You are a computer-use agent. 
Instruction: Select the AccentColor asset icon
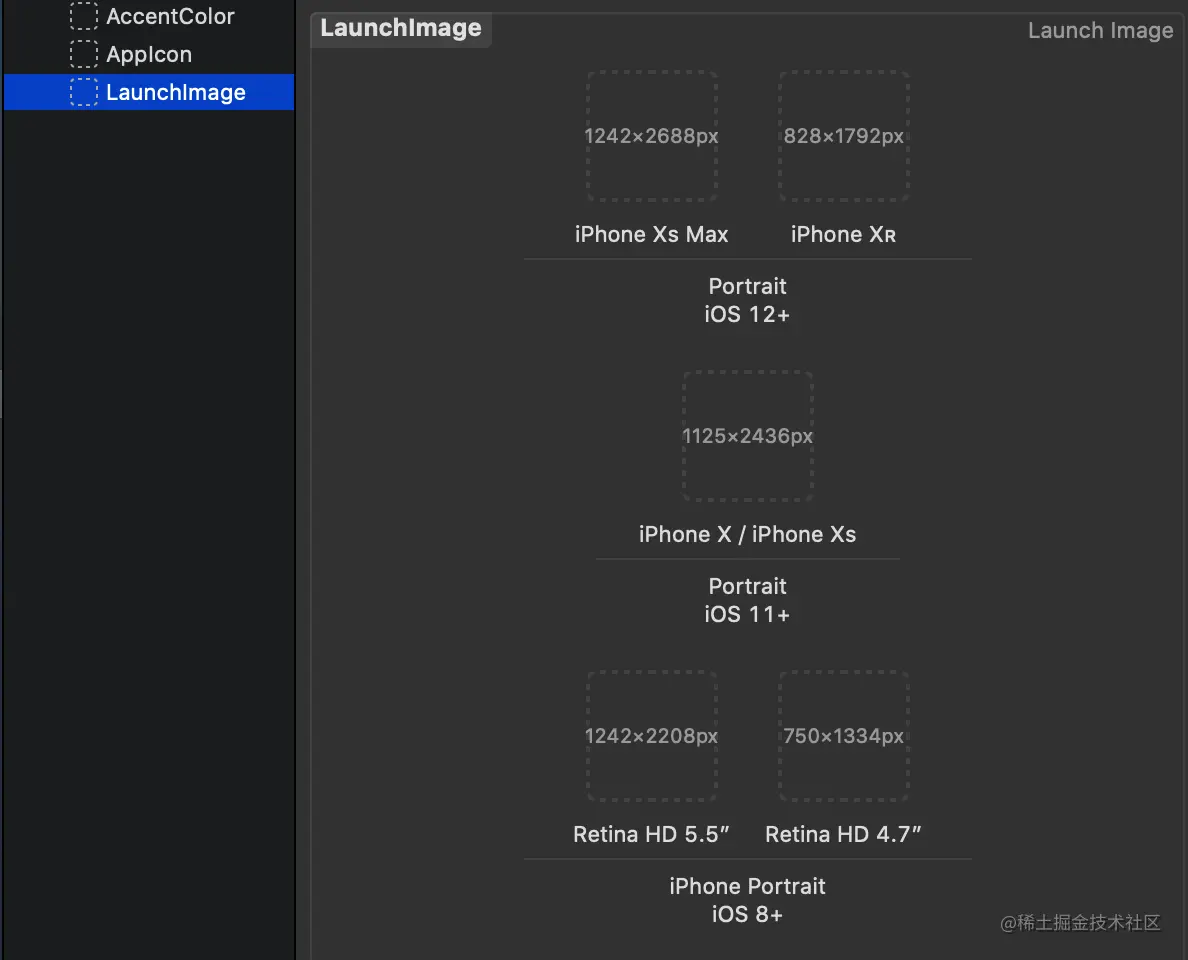click(x=83, y=16)
